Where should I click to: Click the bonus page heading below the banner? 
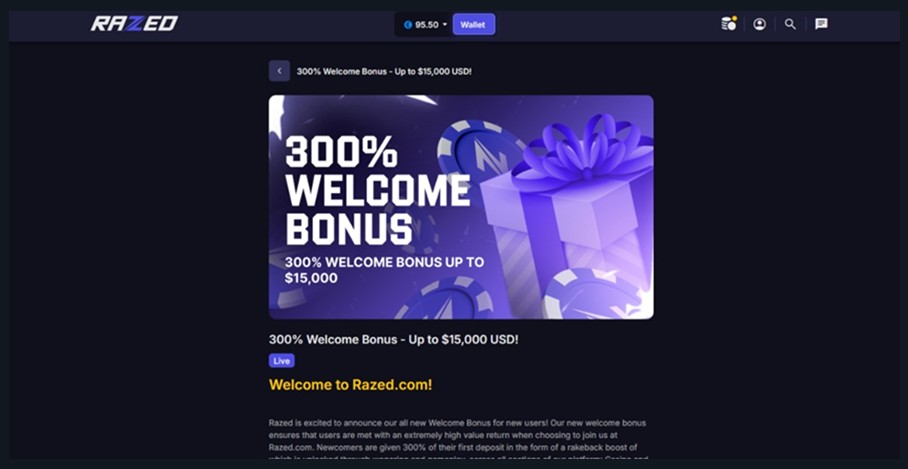pos(394,340)
